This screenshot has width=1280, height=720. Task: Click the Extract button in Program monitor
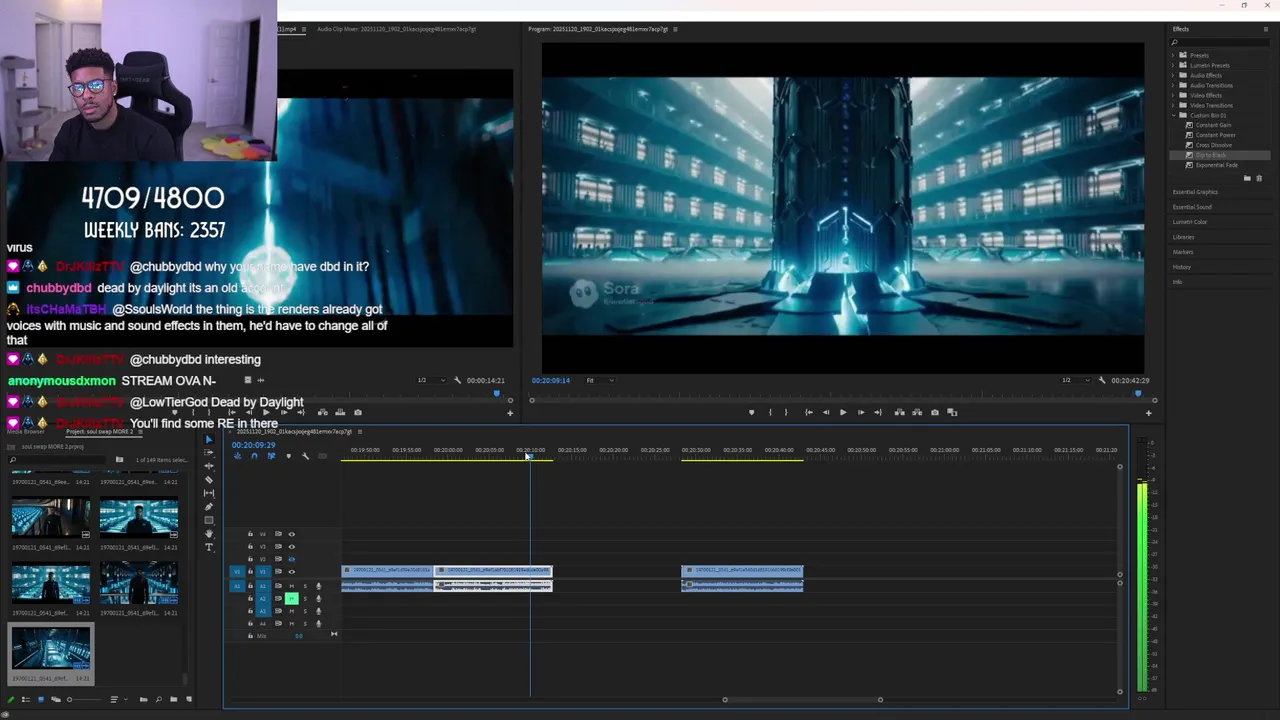917,412
